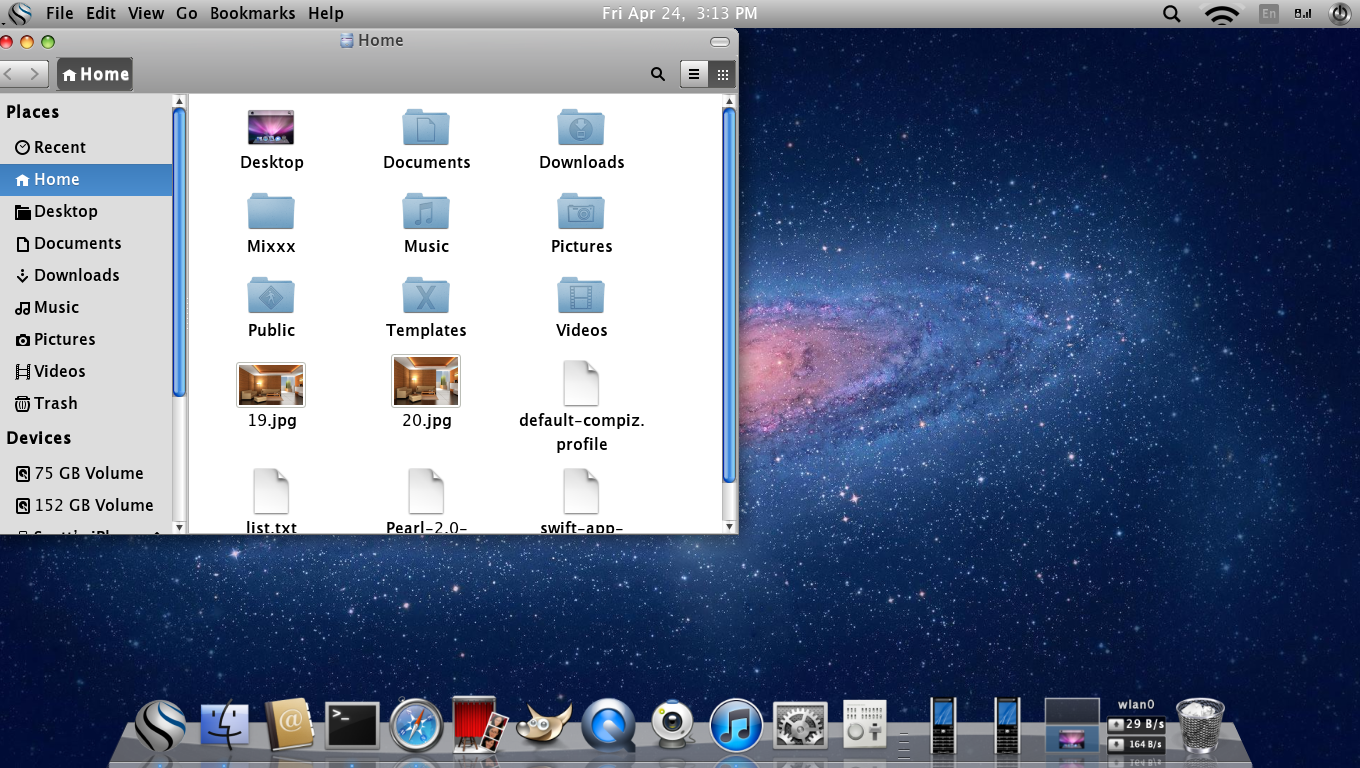Open the Videos folder icon in file view
Viewport: 1360px width, 768px height.
(x=581, y=295)
